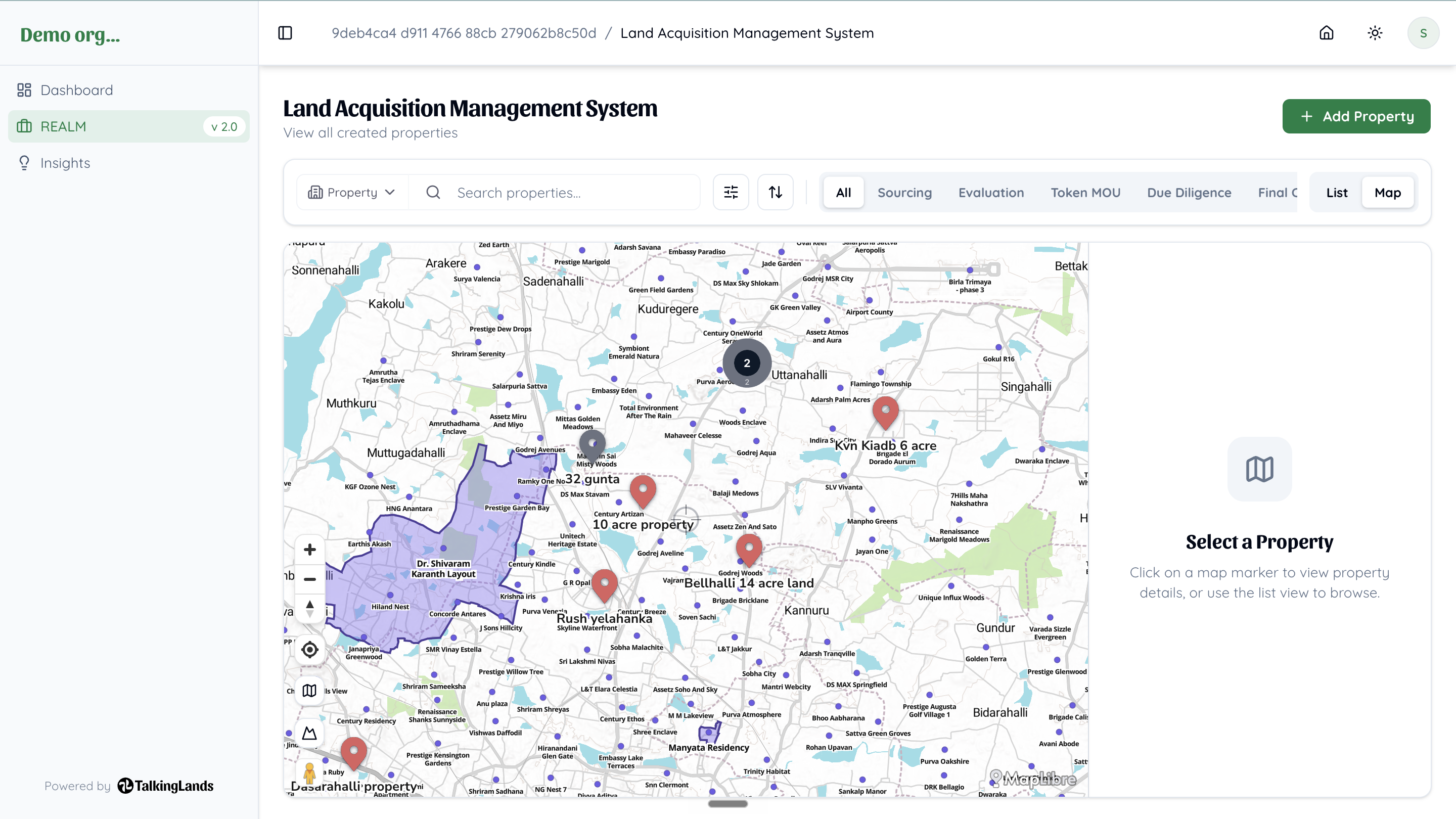Select the 10 acre property marker

click(x=643, y=491)
